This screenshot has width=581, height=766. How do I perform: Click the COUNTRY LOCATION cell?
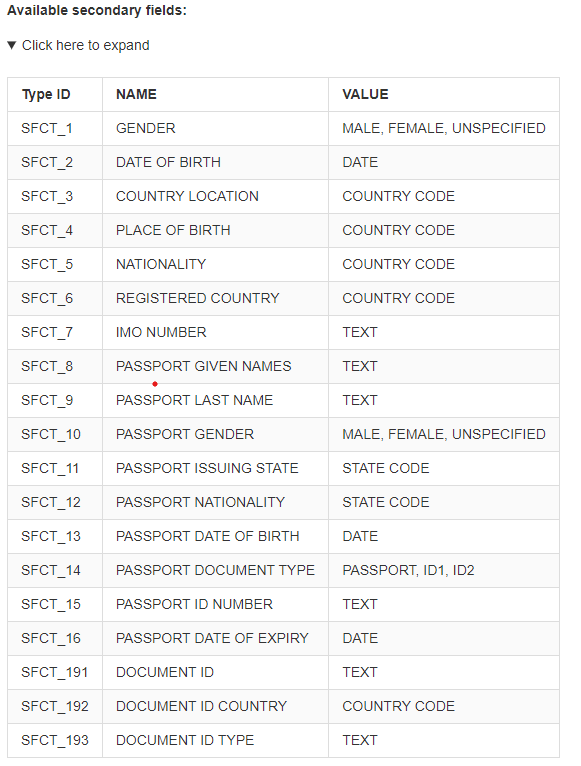[x=215, y=196]
